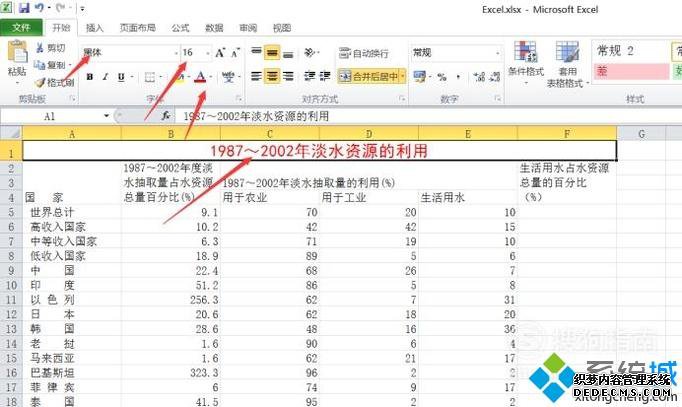This screenshot has width=682, height=407.
Task: Click the Save icon in quick access toolbar
Action: coord(24,7)
